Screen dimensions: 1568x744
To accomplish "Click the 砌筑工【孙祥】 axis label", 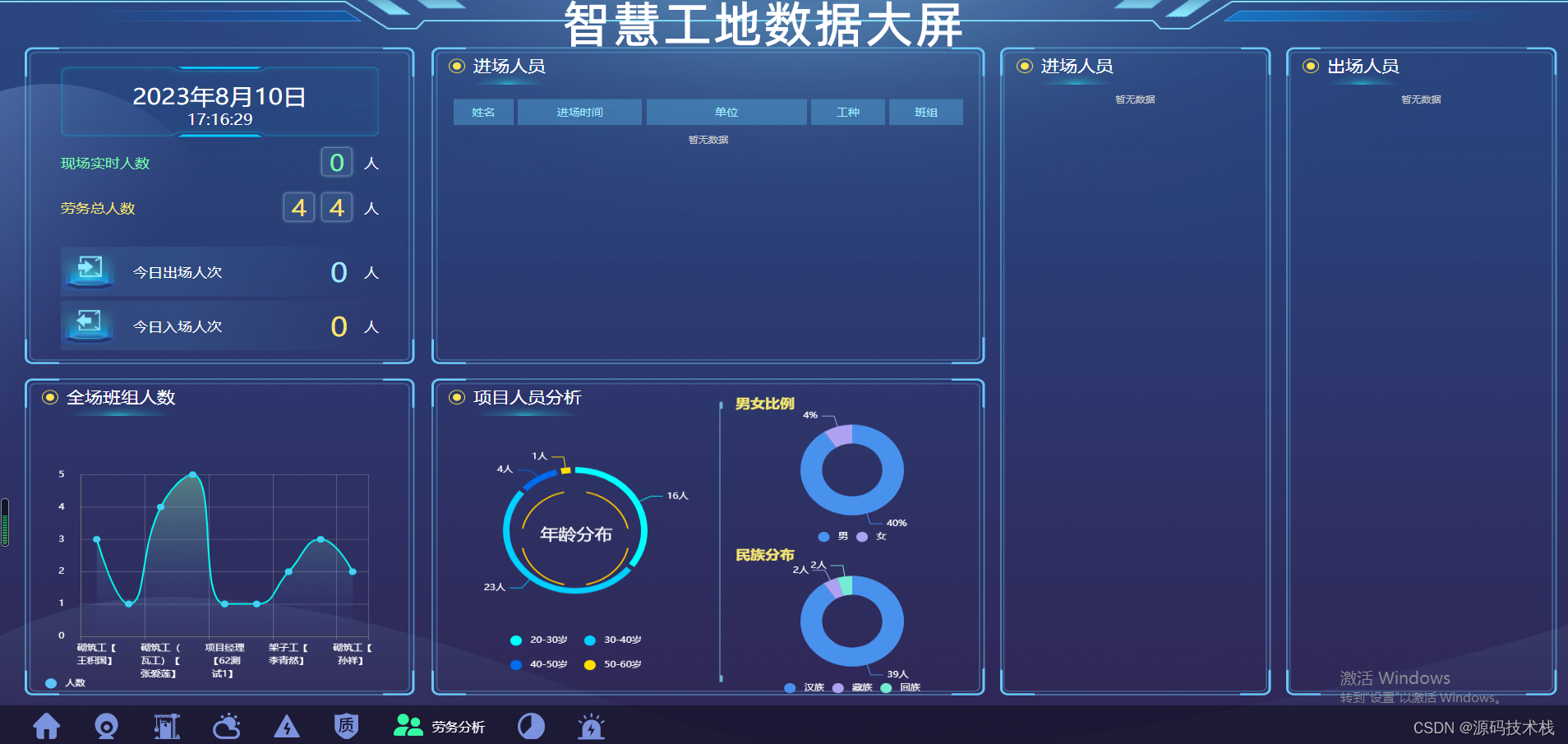I will click(x=352, y=654).
